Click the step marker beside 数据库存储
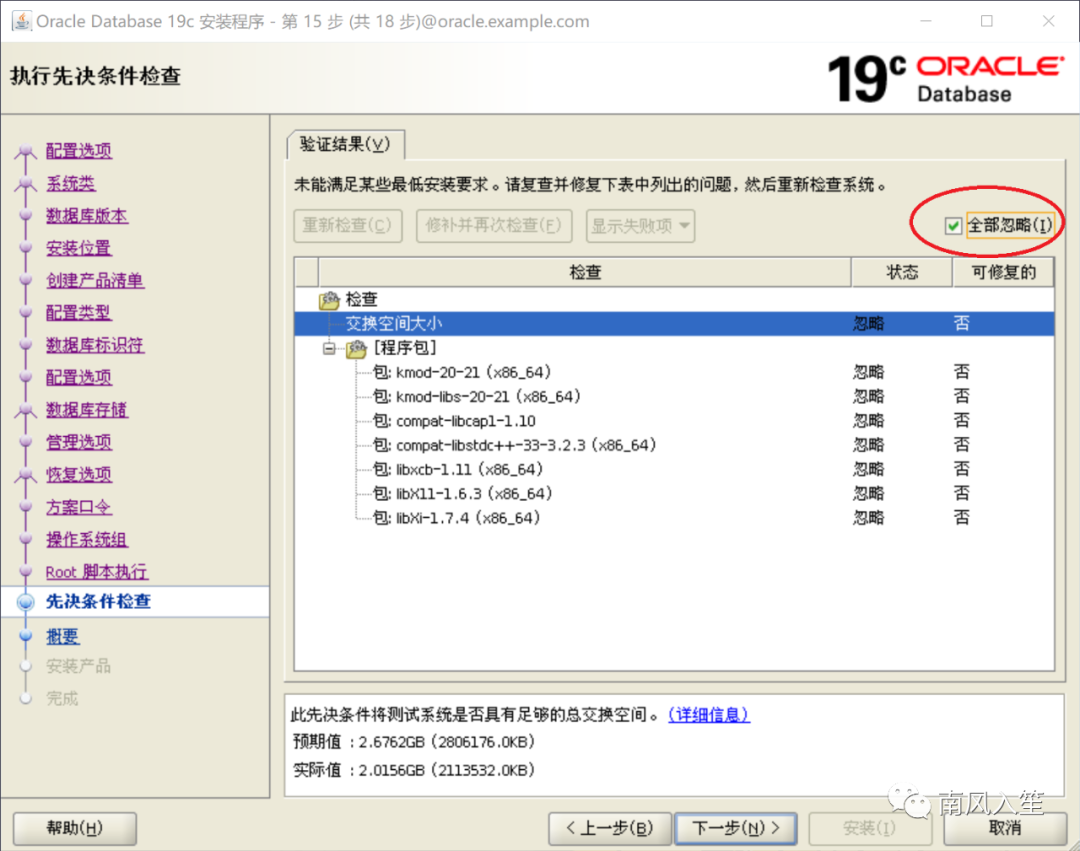The height and width of the screenshot is (851, 1080). point(25,410)
